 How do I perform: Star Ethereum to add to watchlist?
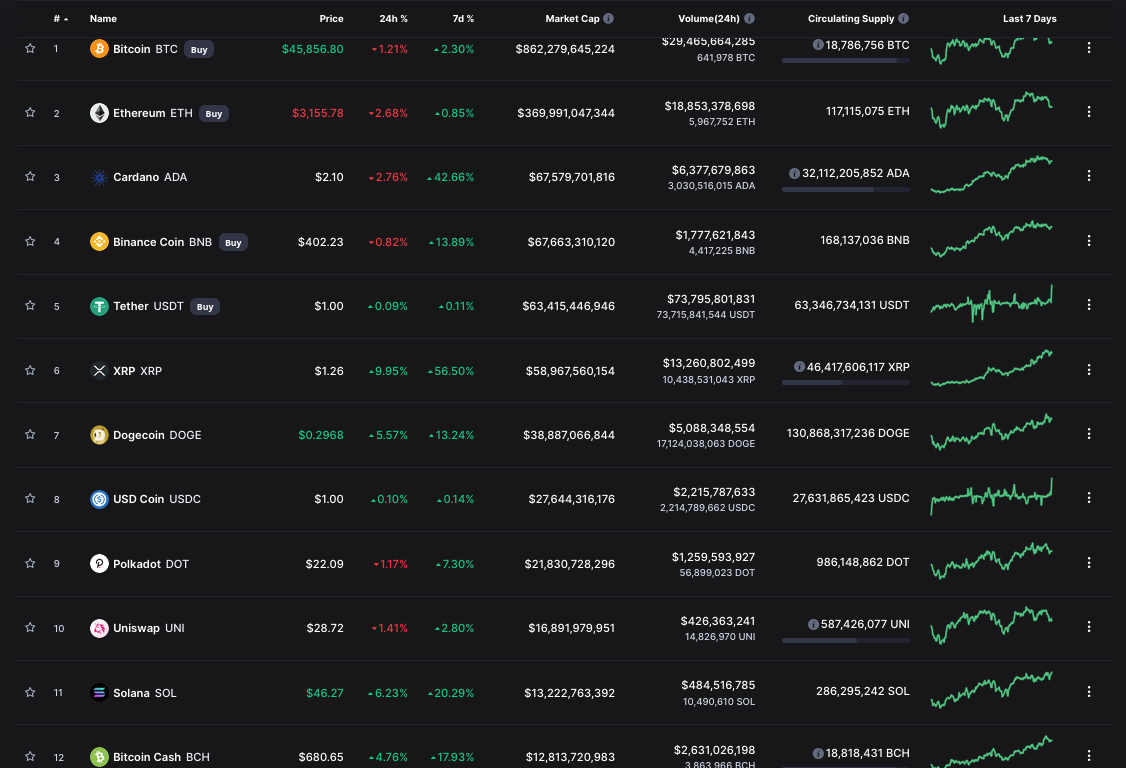30,112
